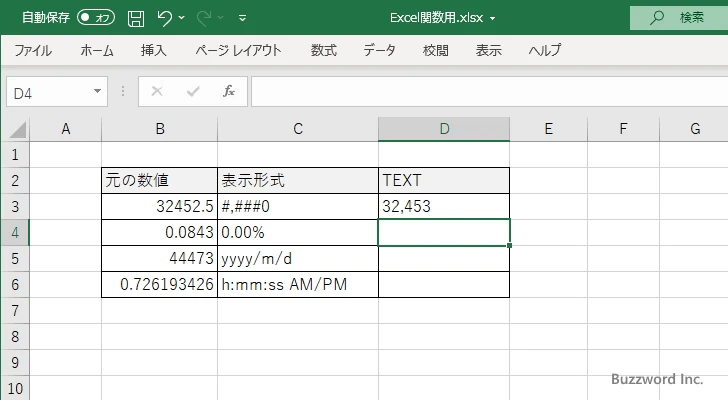
Task: Select row 9 header
Action: [15, 362]
